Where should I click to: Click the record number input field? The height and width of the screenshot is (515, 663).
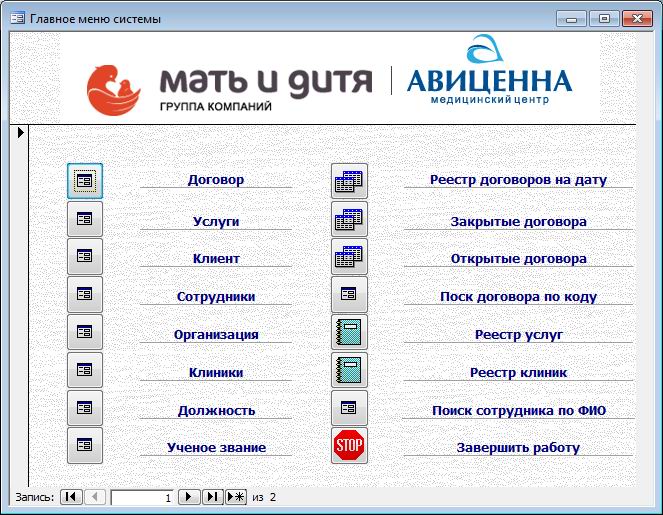pyautogui.click(x=142, y=497)
